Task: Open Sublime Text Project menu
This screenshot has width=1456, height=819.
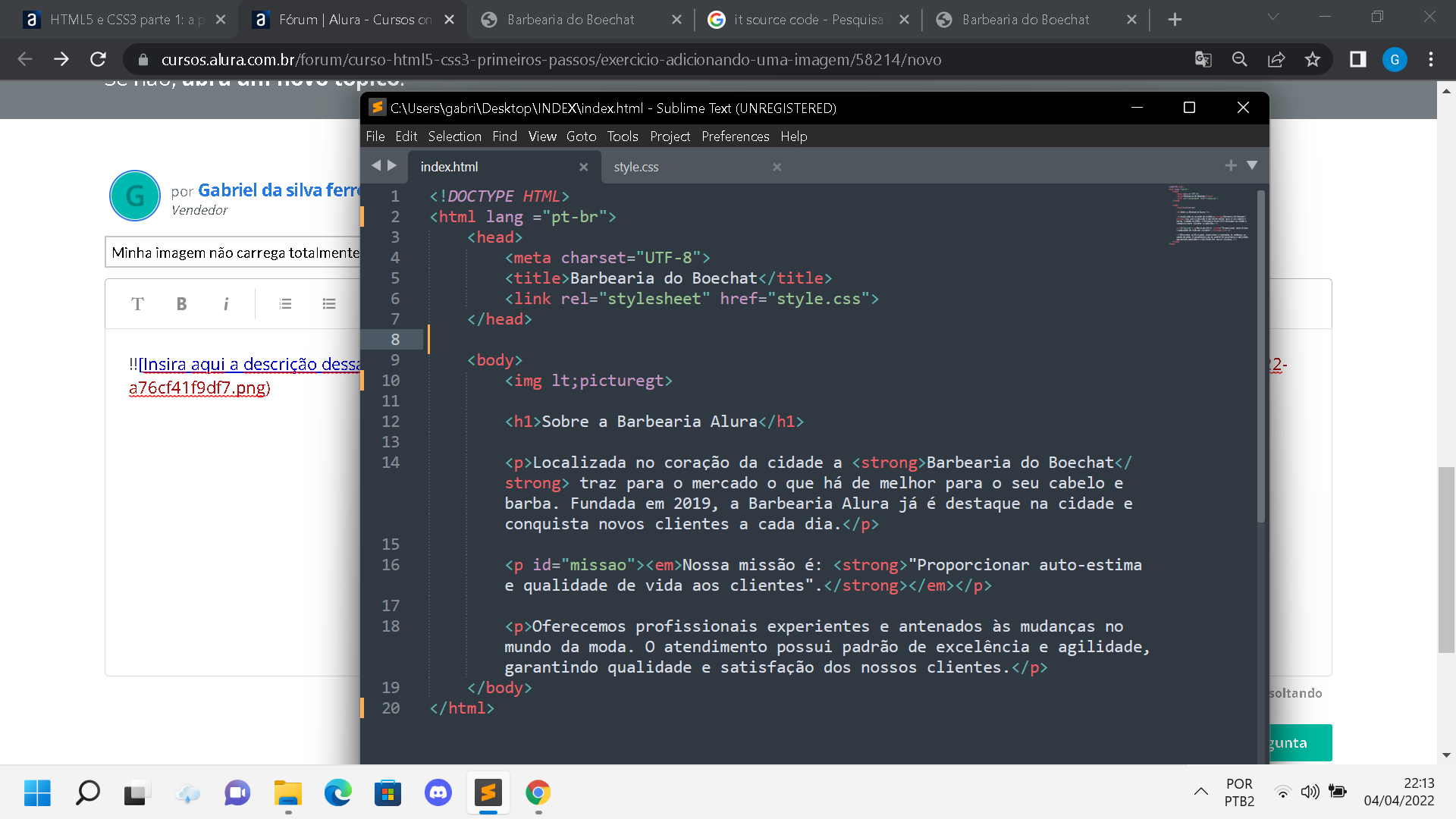Action: click(670, 136)
